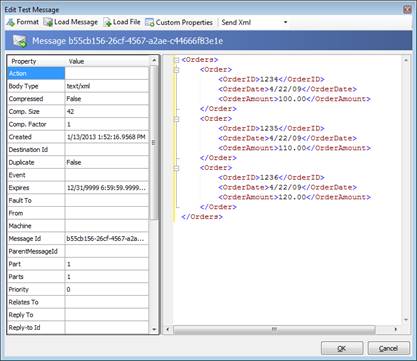
Task: Click the Property column header
Action: click(x=36, y=61)
